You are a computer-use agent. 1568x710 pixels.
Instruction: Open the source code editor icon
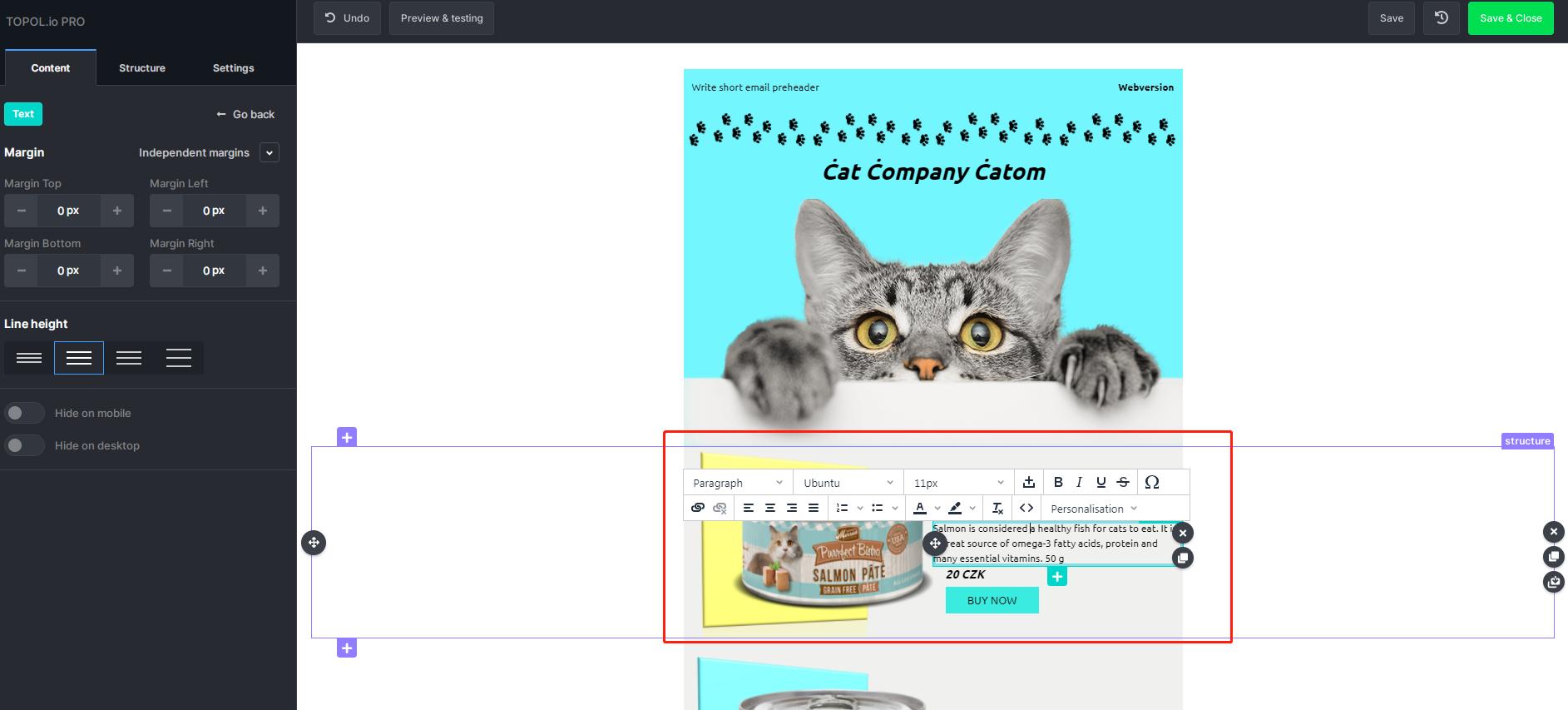pyautogui.click(x=1026, y=508)
